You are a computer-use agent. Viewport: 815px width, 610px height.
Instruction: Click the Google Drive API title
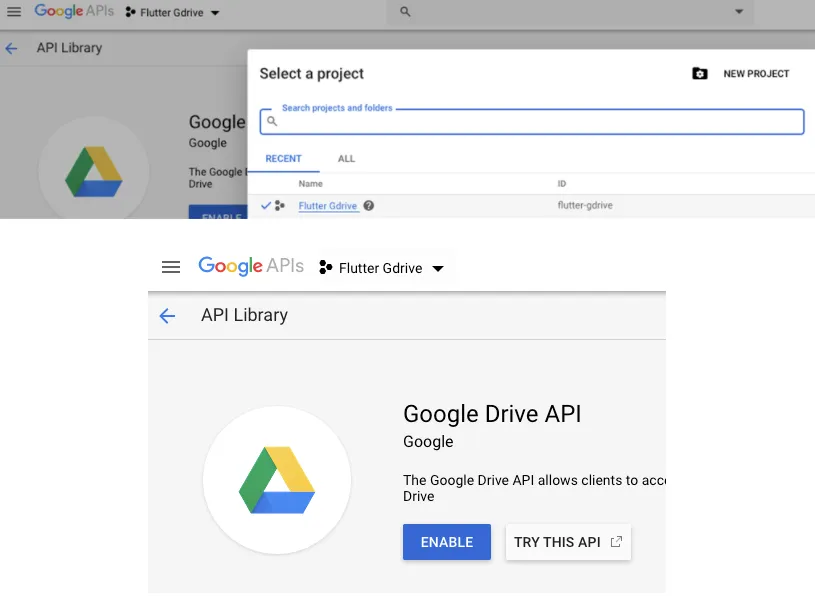492,414
